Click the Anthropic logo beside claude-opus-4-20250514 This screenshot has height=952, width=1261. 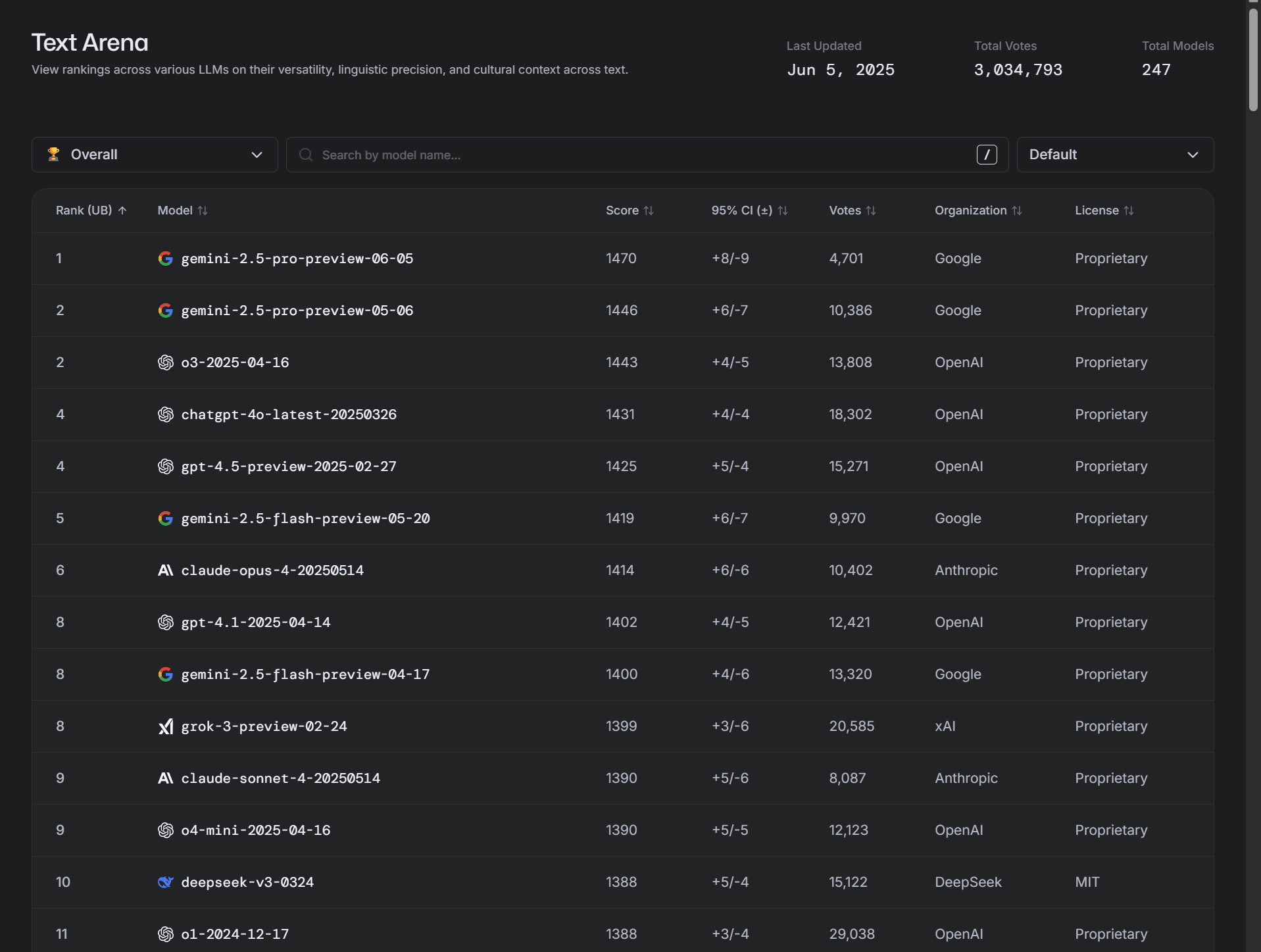click(165, 570)
